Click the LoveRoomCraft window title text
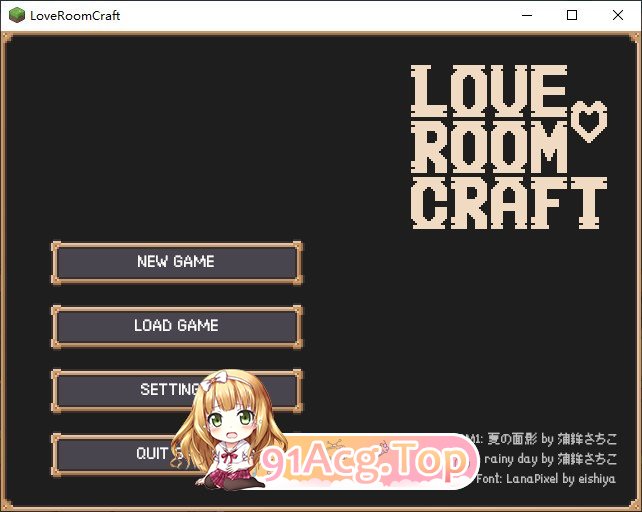Viewport: 642px width, 512px height. (x=76, y=16)
